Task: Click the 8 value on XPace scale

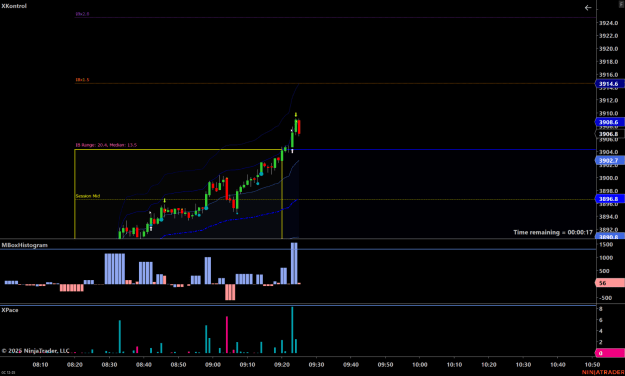Action: coord(601,309)
